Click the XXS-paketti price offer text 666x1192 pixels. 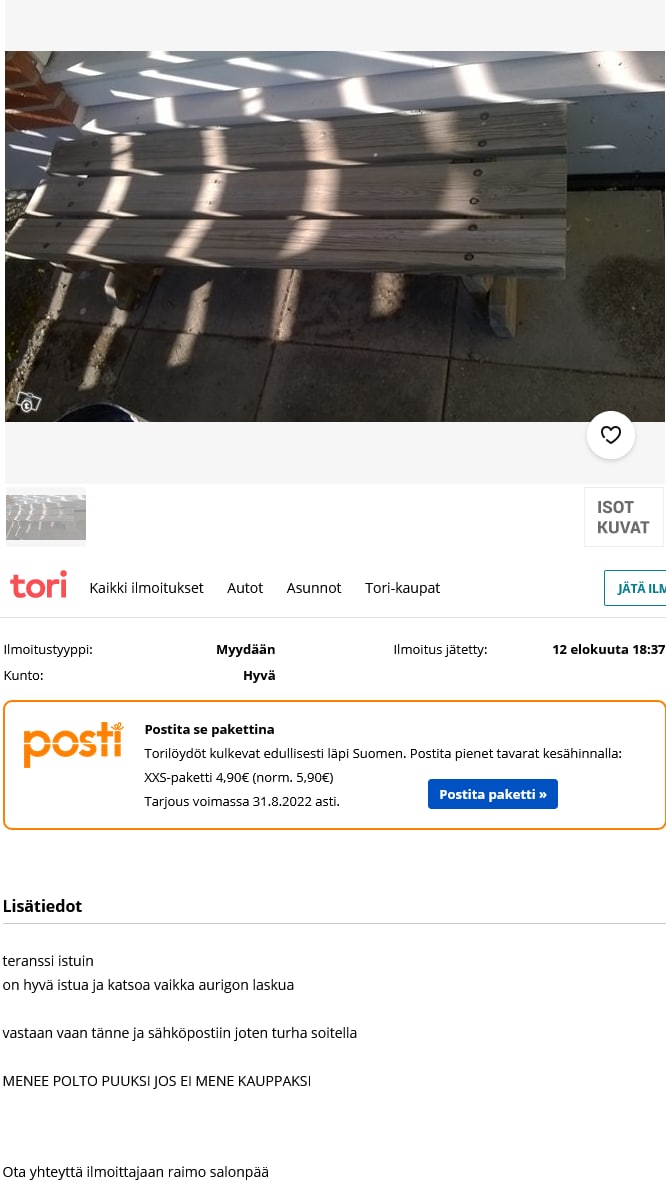(x=239, y=777)
